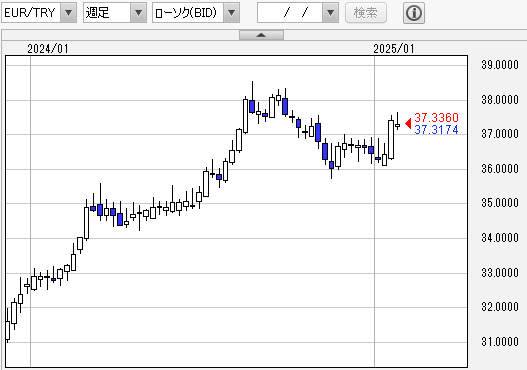Open the ローソク(BID) chart type dropdown arrow
This screenshot has height=370, width=527.
(x=232, y=13)
